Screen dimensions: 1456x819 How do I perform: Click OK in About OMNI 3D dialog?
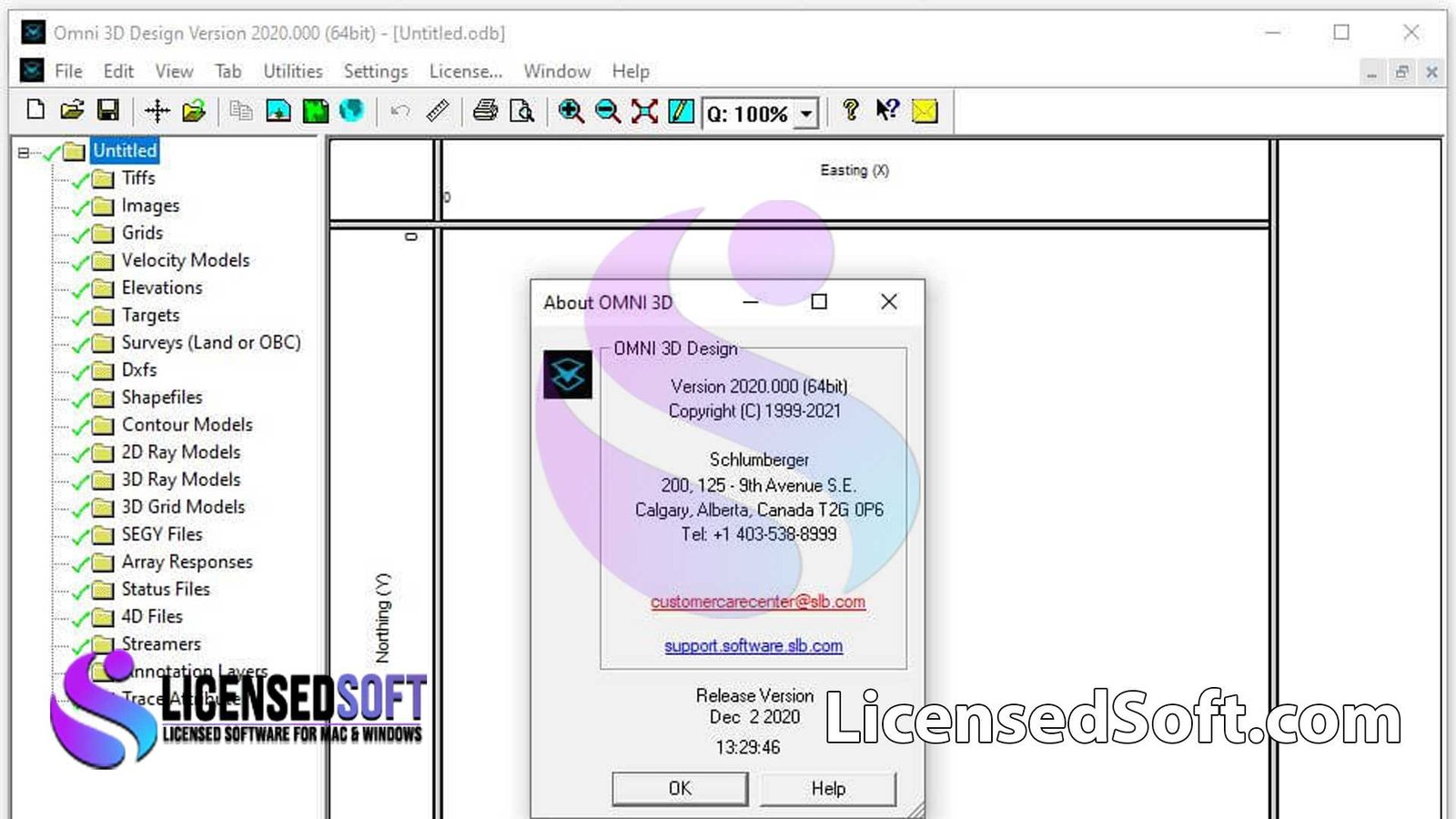680,788
